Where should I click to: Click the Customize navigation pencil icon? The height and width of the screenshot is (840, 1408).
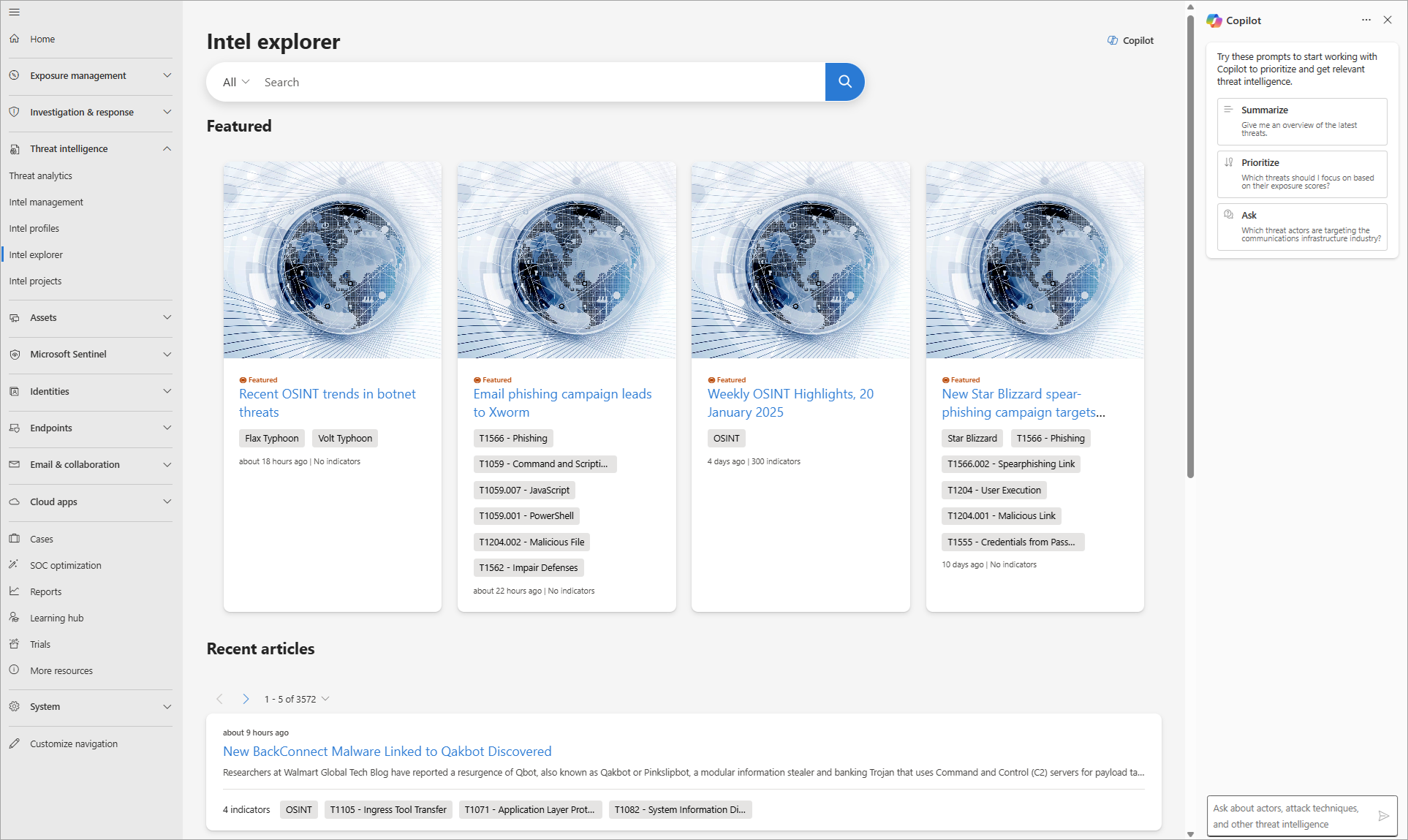(x=15, y=743)
